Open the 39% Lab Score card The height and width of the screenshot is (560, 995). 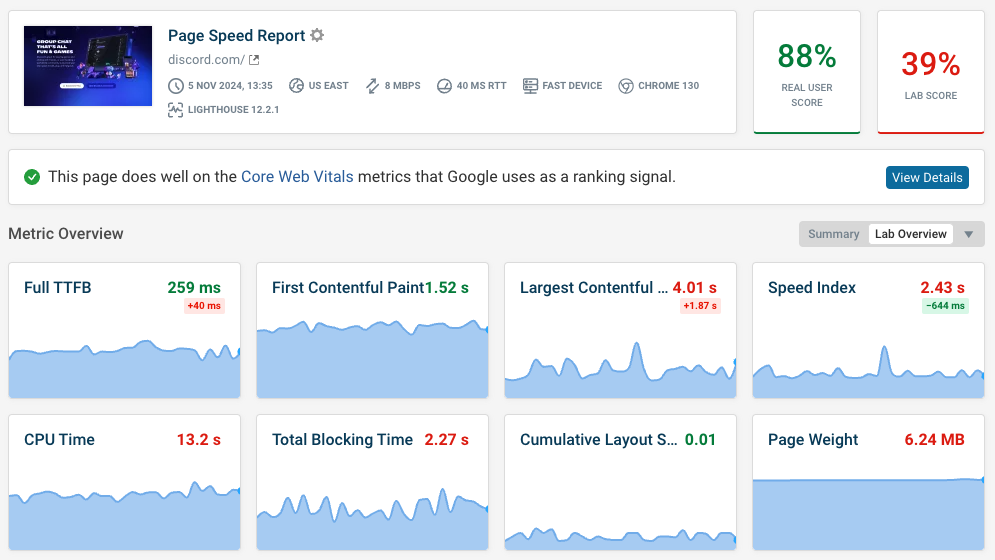pyautogui.click(x=930, y=72)
